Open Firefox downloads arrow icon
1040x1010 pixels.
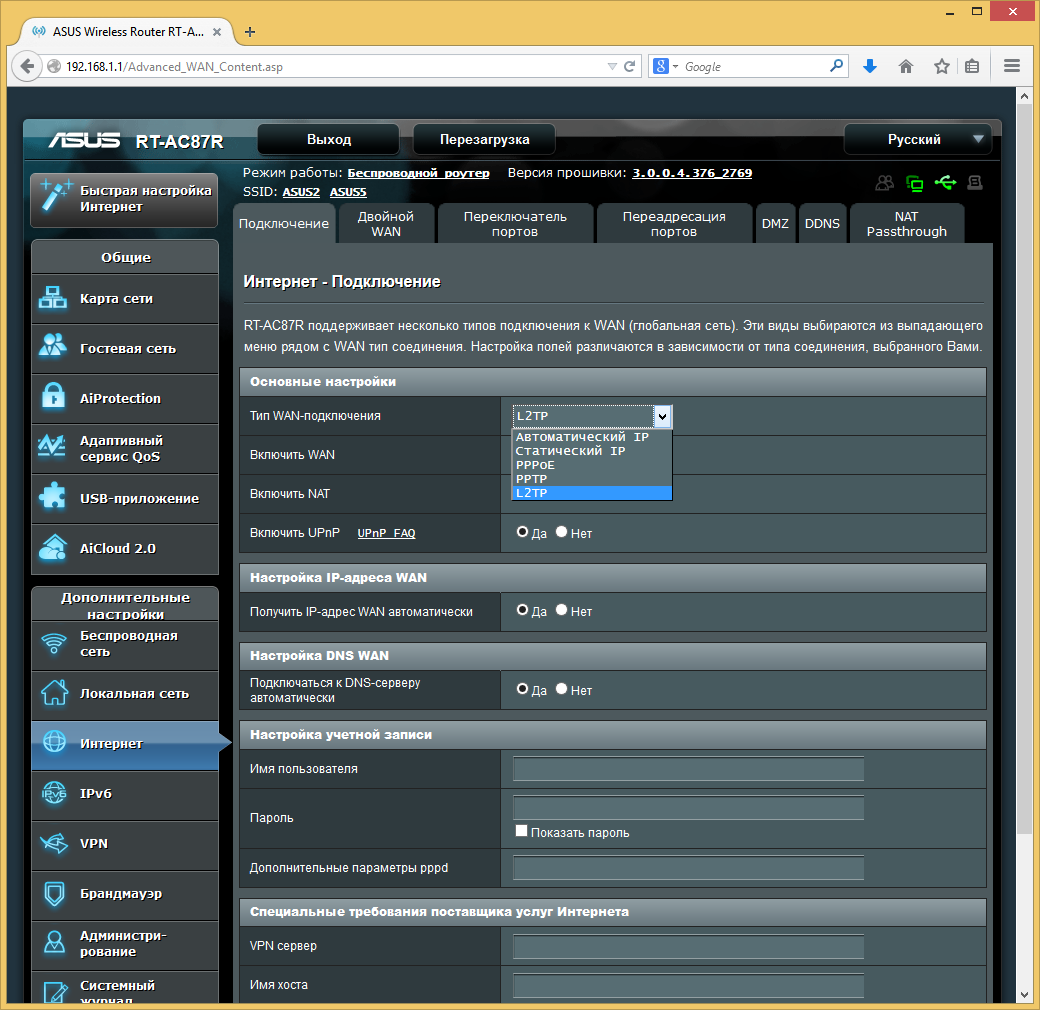(870, 66)
